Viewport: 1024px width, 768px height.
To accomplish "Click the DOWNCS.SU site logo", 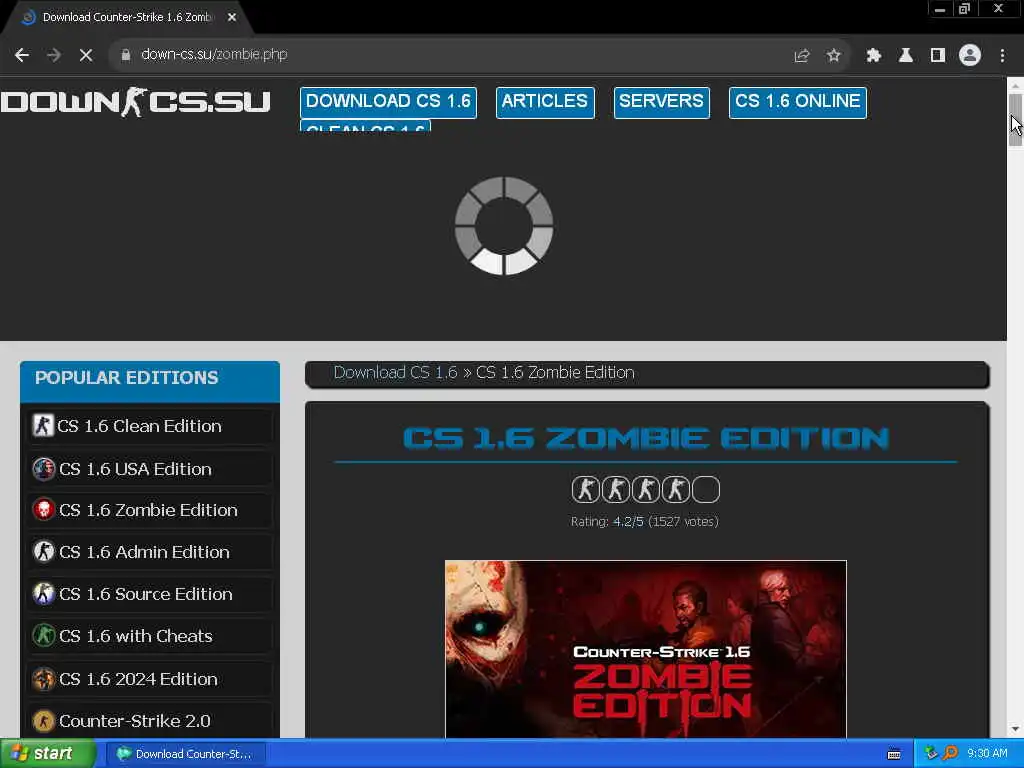I will point(135,102).
